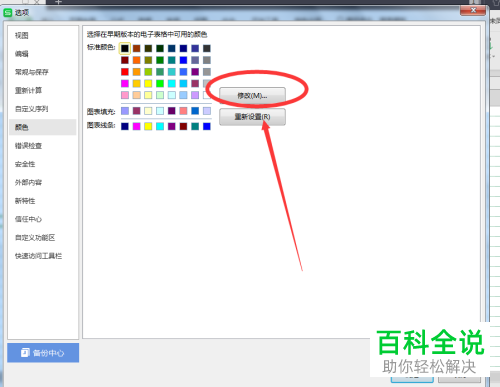Choose light orange swatch in third standard row

(136, 72)
